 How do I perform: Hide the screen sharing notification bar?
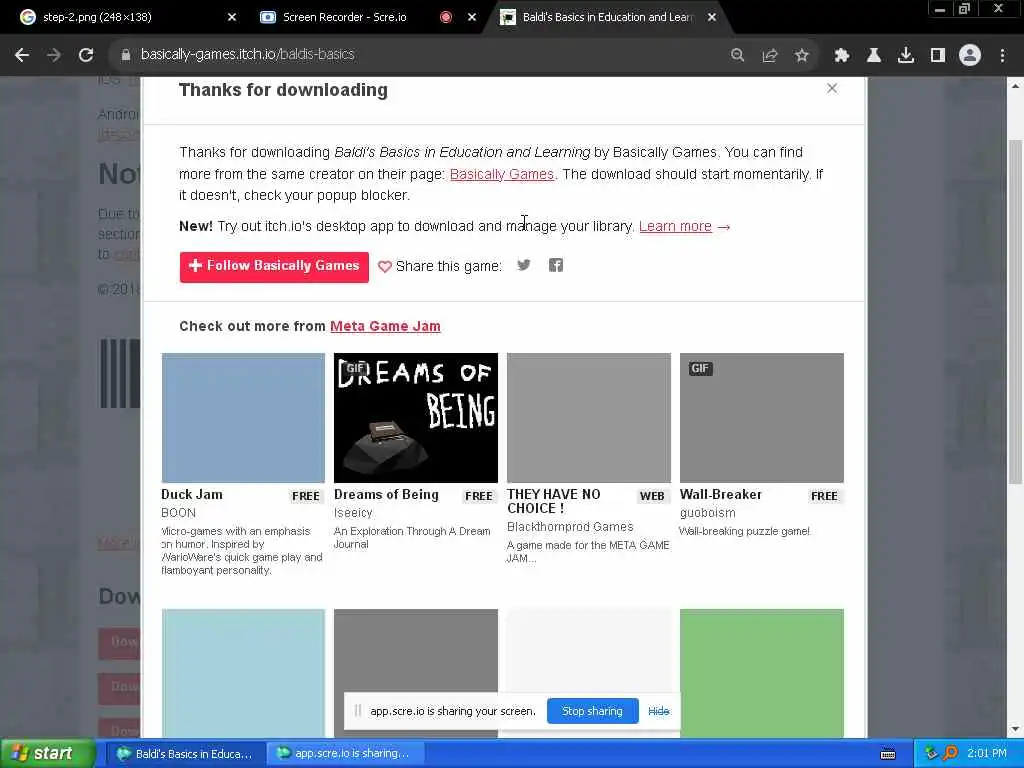659,711
